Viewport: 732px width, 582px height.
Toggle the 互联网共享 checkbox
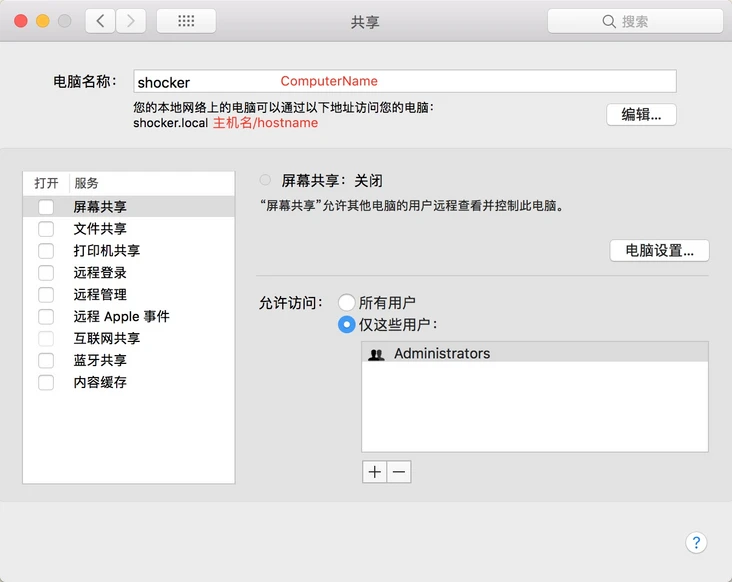click(x=46, y=338)
